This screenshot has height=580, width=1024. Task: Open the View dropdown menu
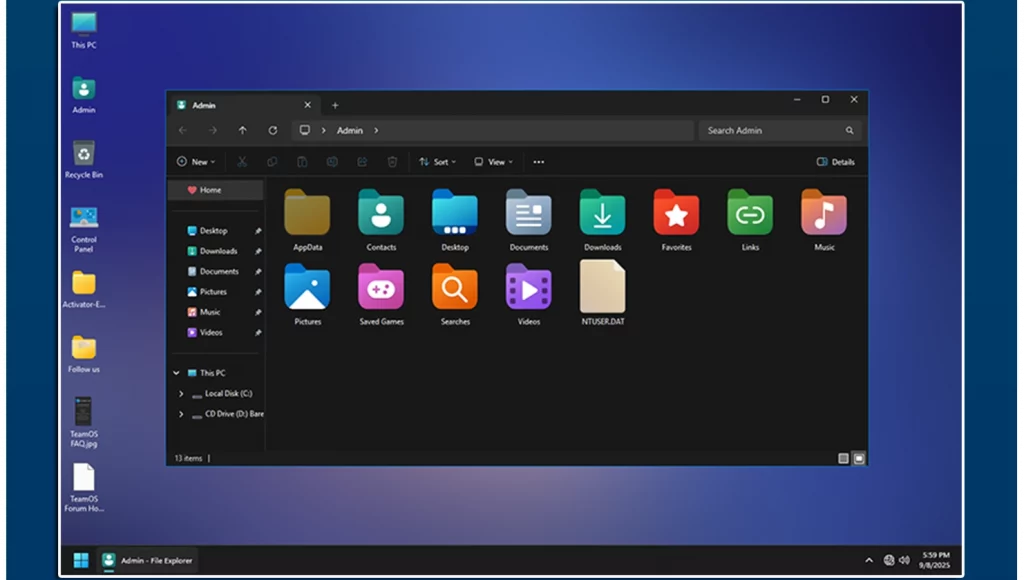pos(493,162)
